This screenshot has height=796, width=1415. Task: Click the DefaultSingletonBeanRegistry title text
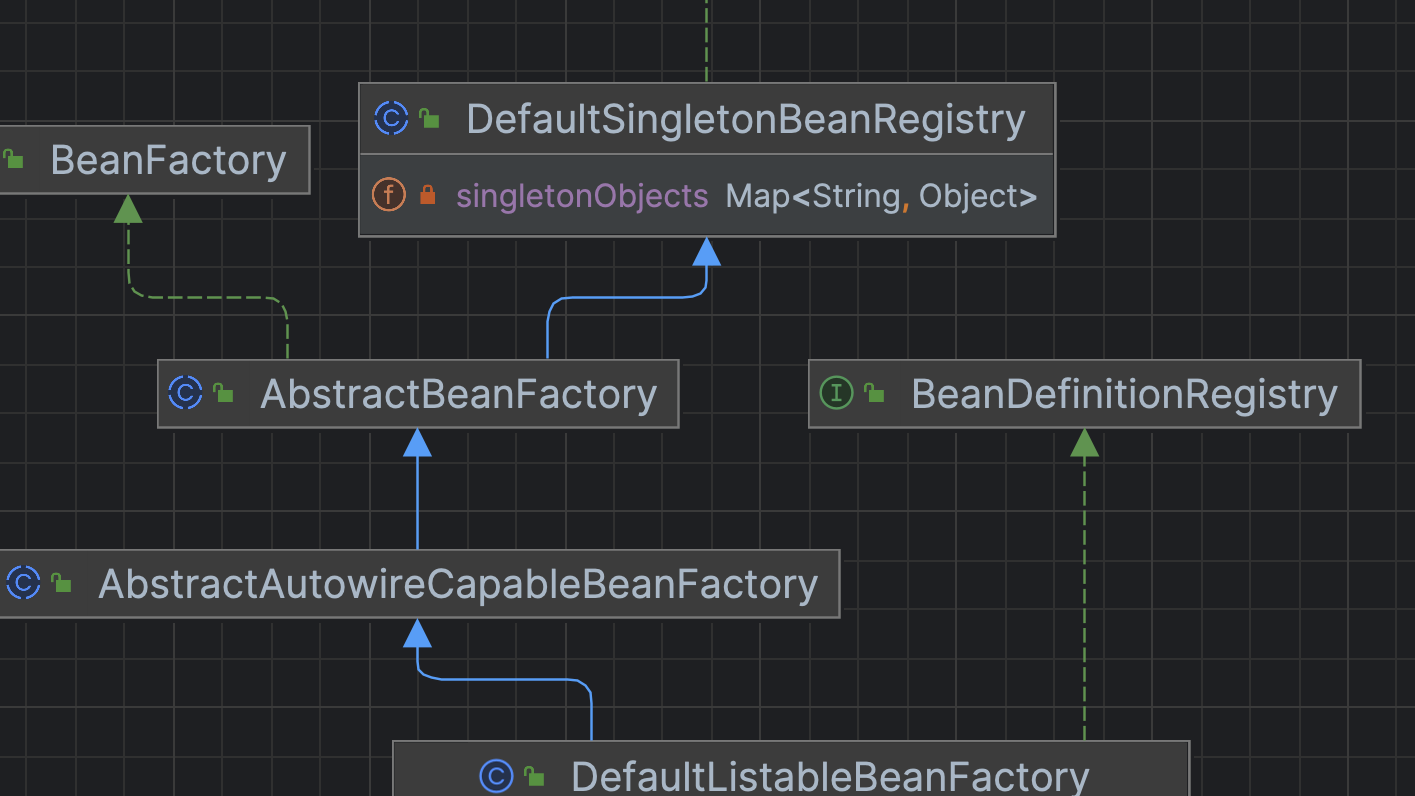(x=745, y=118)
